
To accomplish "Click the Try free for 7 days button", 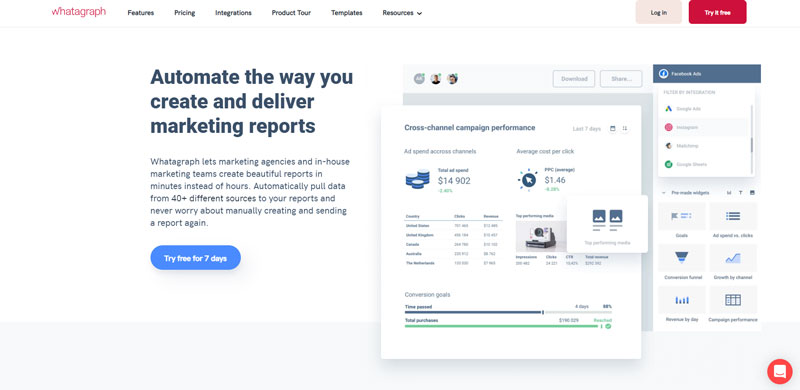I will [195, 258].
